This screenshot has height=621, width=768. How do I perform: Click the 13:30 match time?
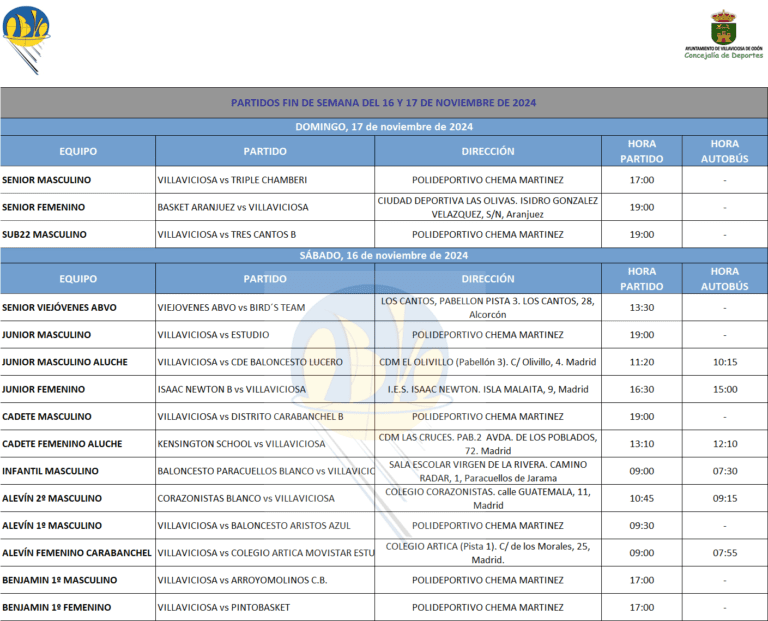[x=642, y=308]
